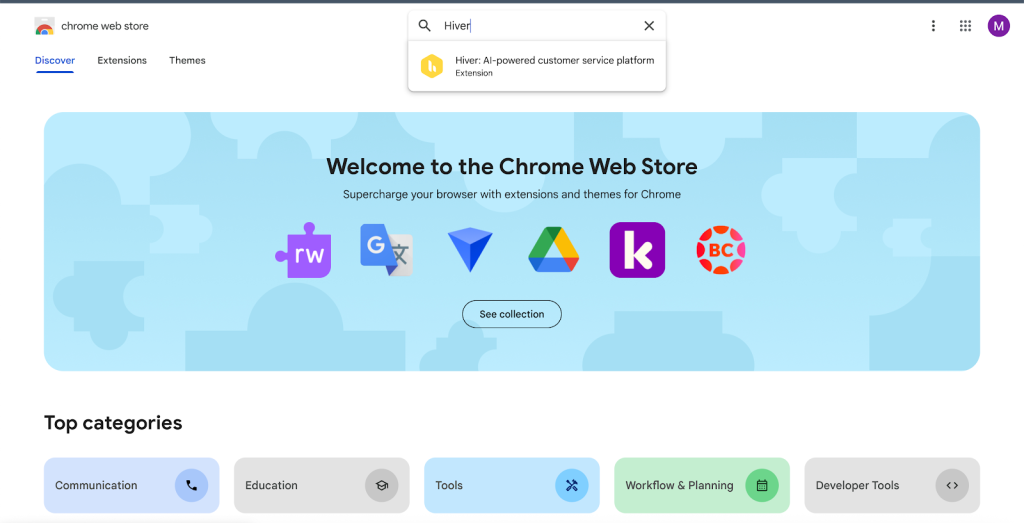
Task: Open the purple M account avatar
Action: (x=998, y=26)
